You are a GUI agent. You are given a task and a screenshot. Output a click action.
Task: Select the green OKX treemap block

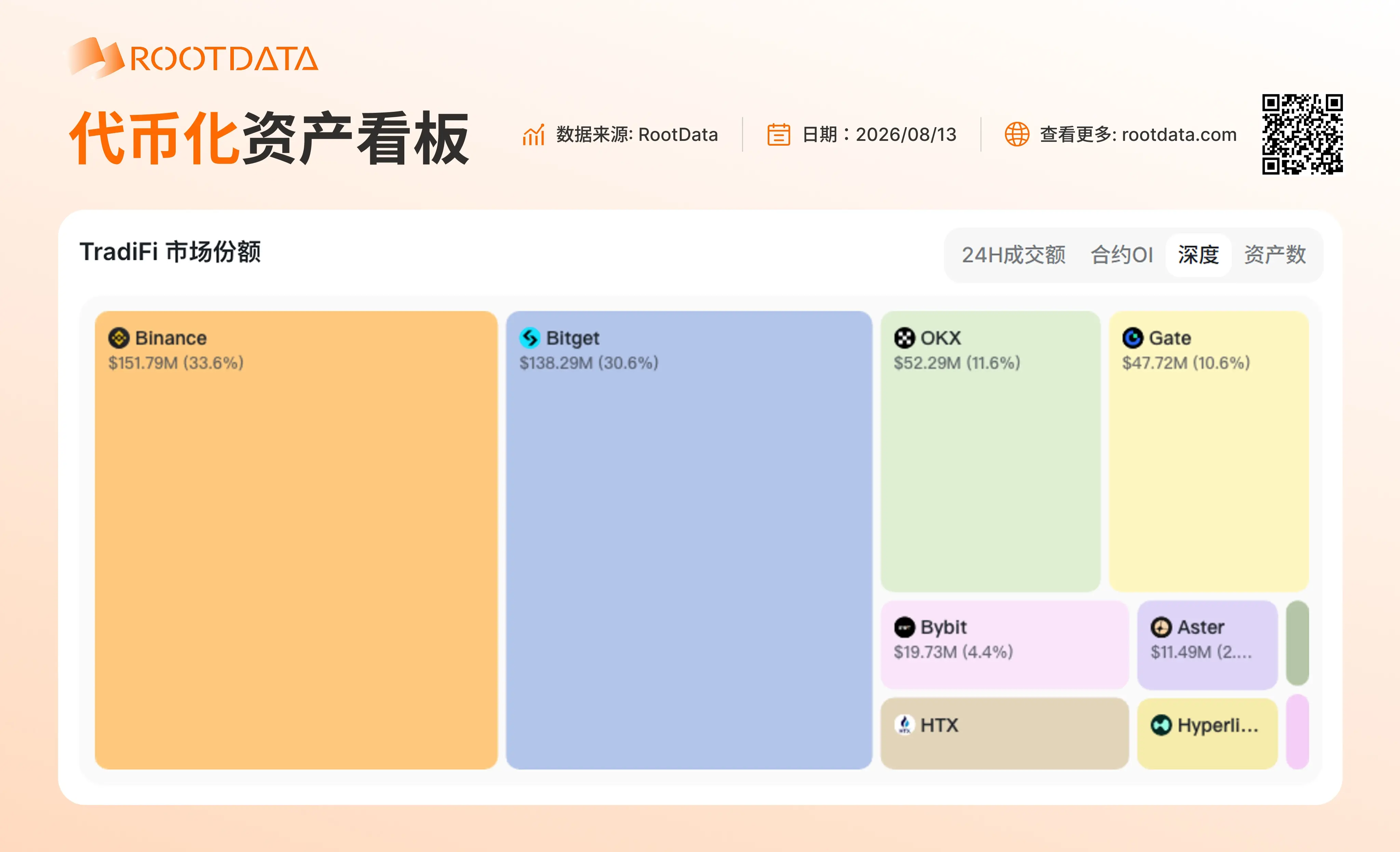[x=990, y=451]
